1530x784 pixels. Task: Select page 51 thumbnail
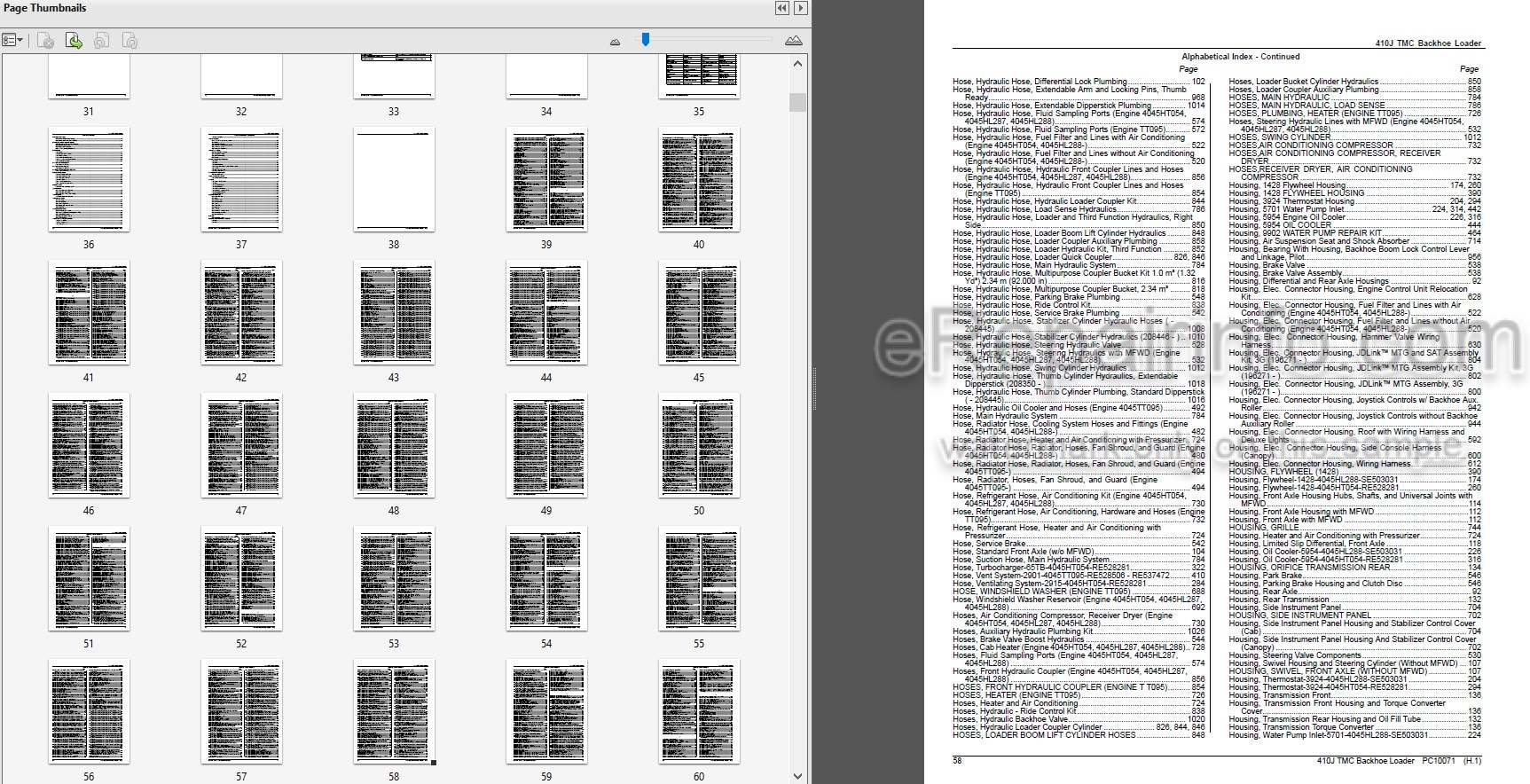coord(89,579)
